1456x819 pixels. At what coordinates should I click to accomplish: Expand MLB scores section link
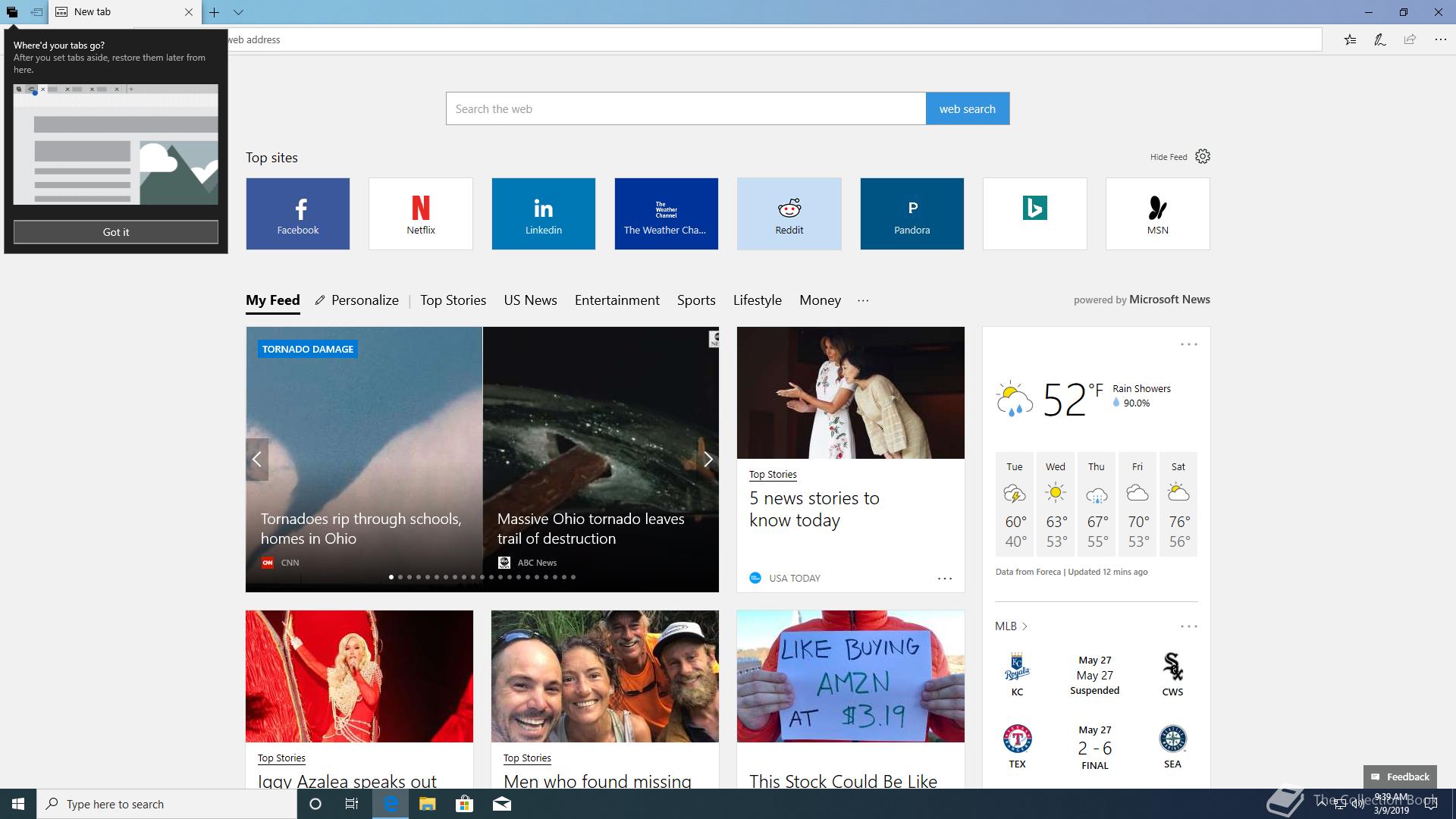pos(1011,626)
